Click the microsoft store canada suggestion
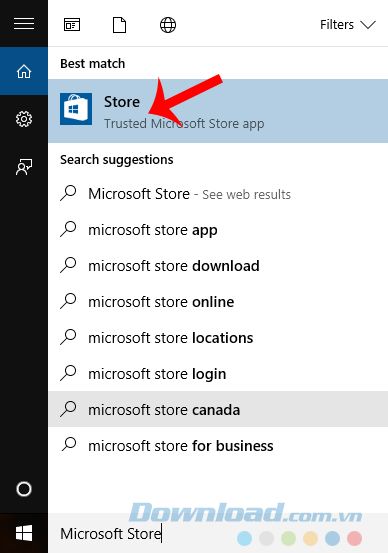Viewport: 388px width, 553px height. (218, 409)
